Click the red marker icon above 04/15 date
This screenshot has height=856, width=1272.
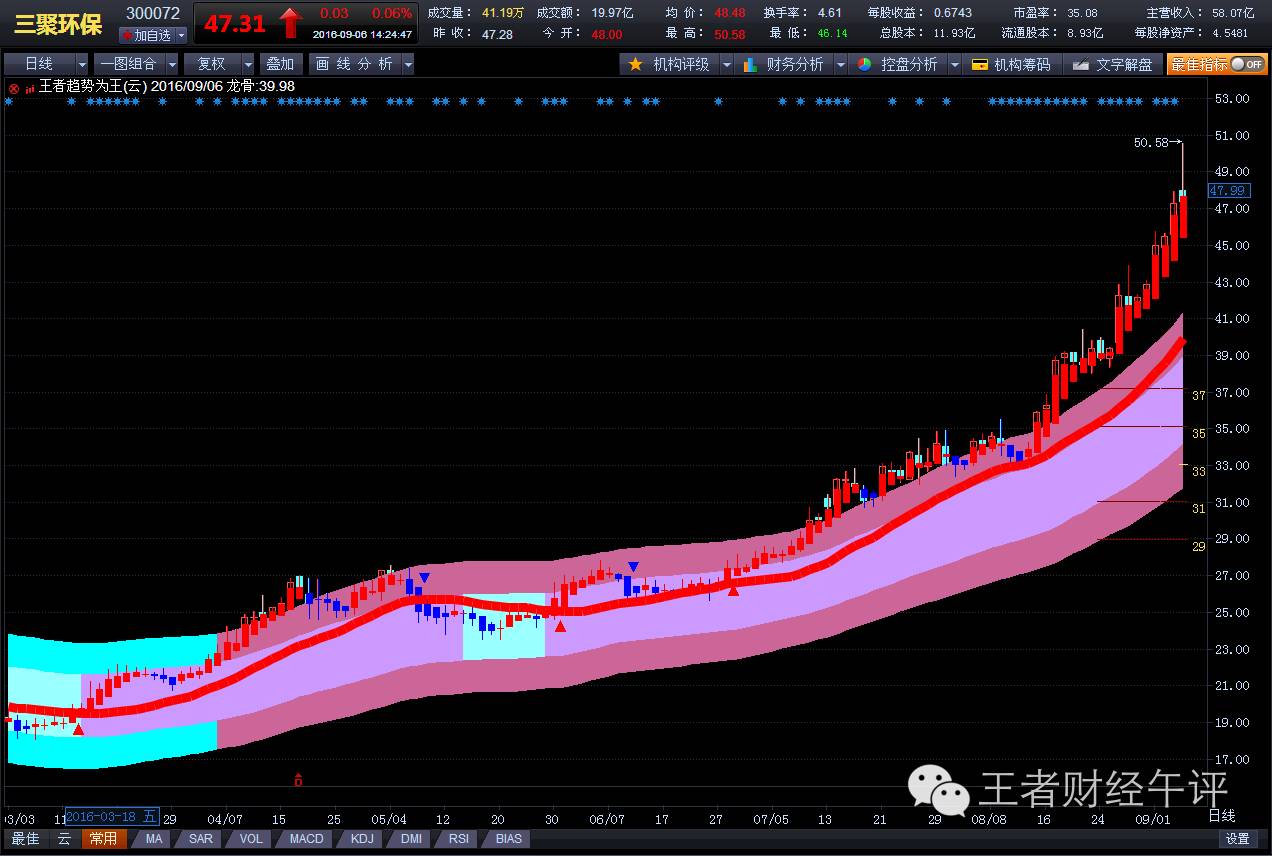click(x=298, y=779)
